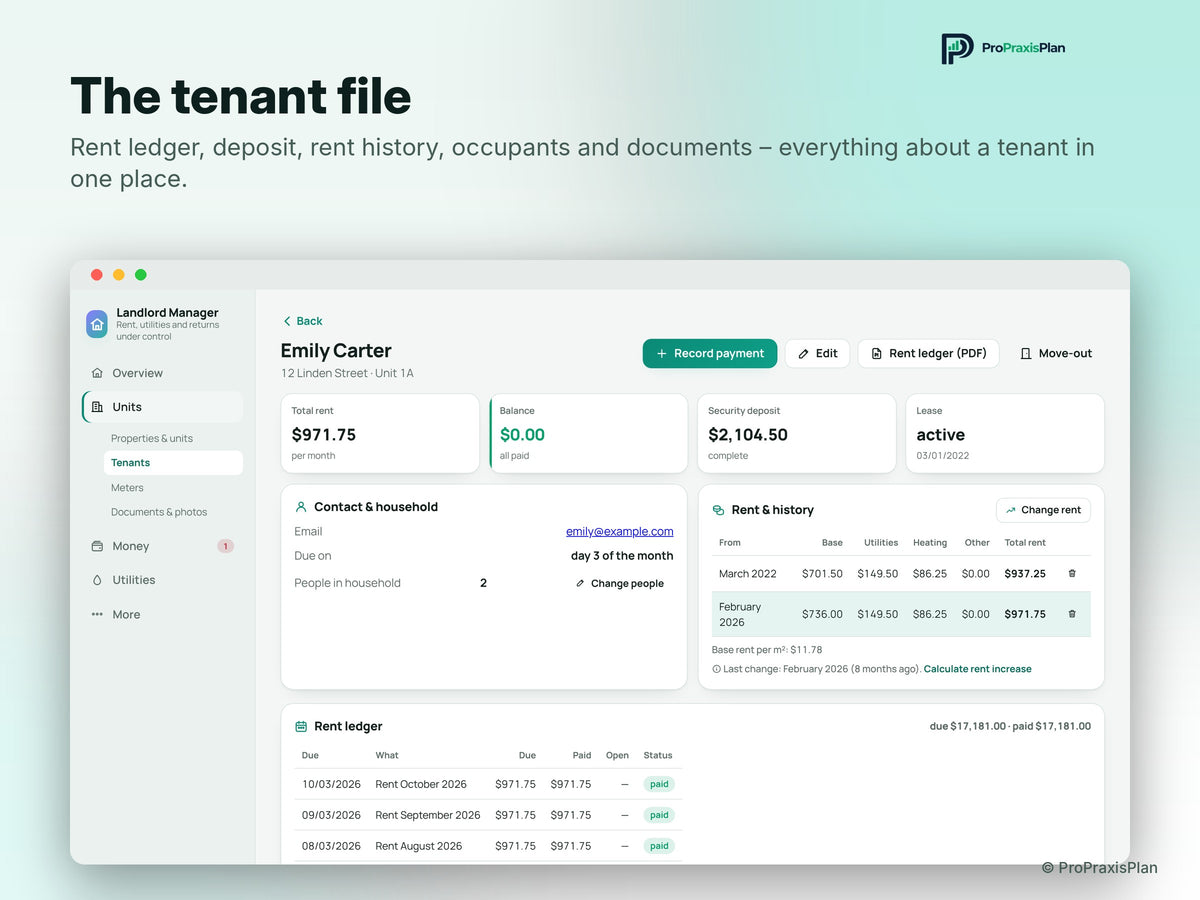
Task: Select the Tenants submenu item
Action: pos(173,463)
